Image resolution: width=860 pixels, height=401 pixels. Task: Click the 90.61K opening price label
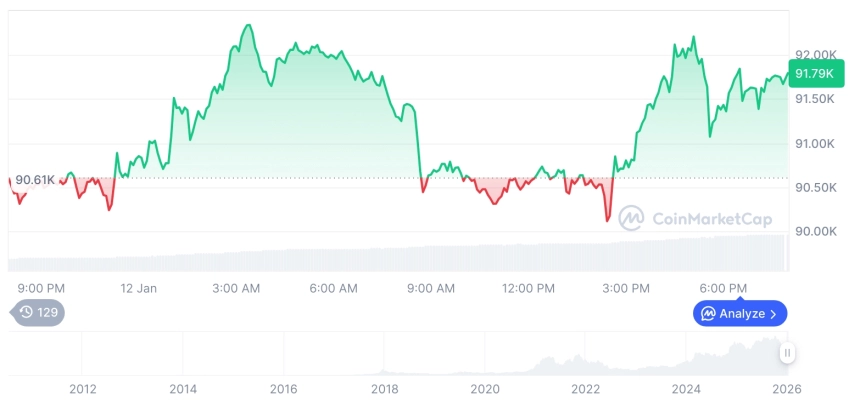pos(35,179)
